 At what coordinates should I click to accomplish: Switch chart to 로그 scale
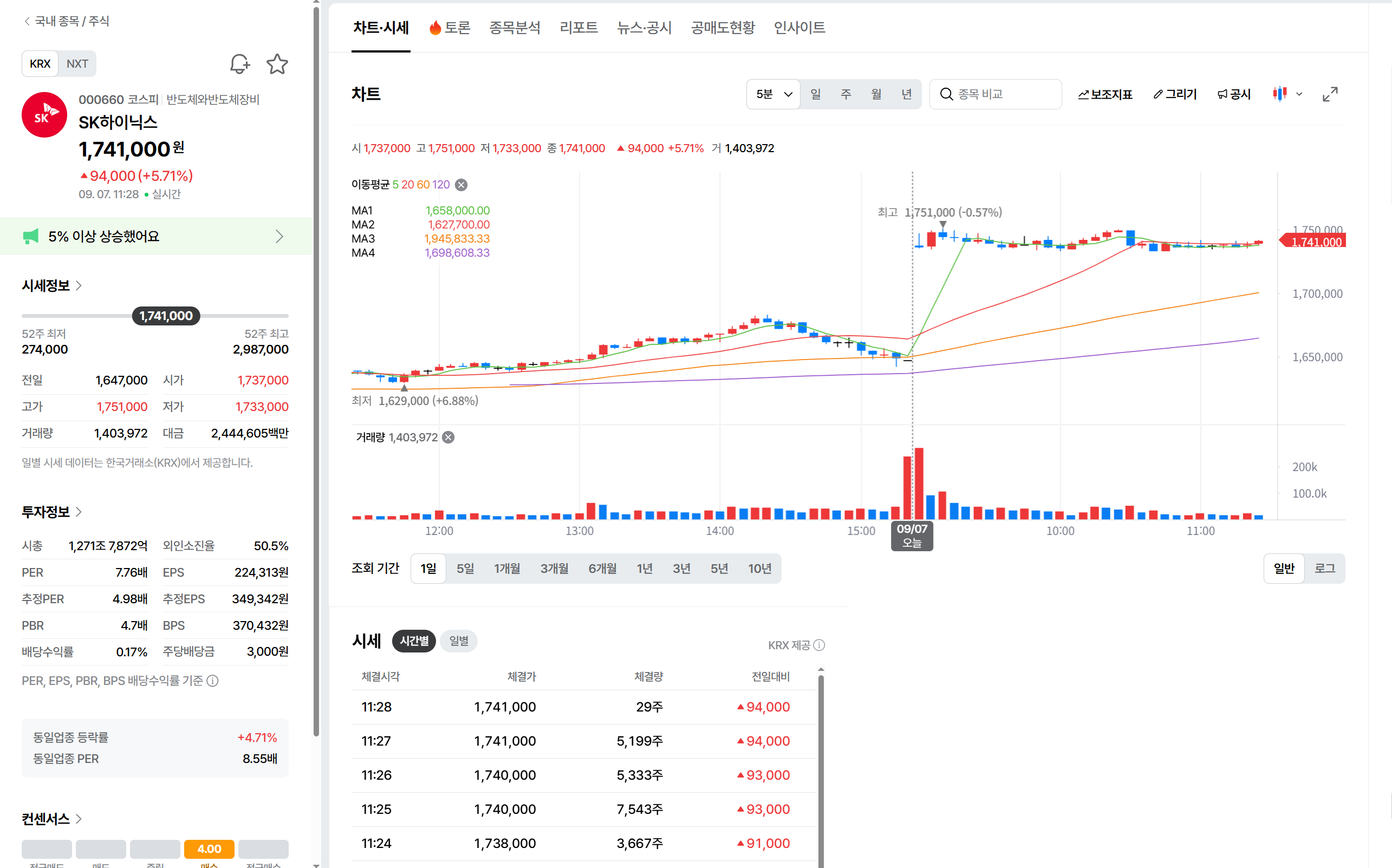pos(1325,569)
